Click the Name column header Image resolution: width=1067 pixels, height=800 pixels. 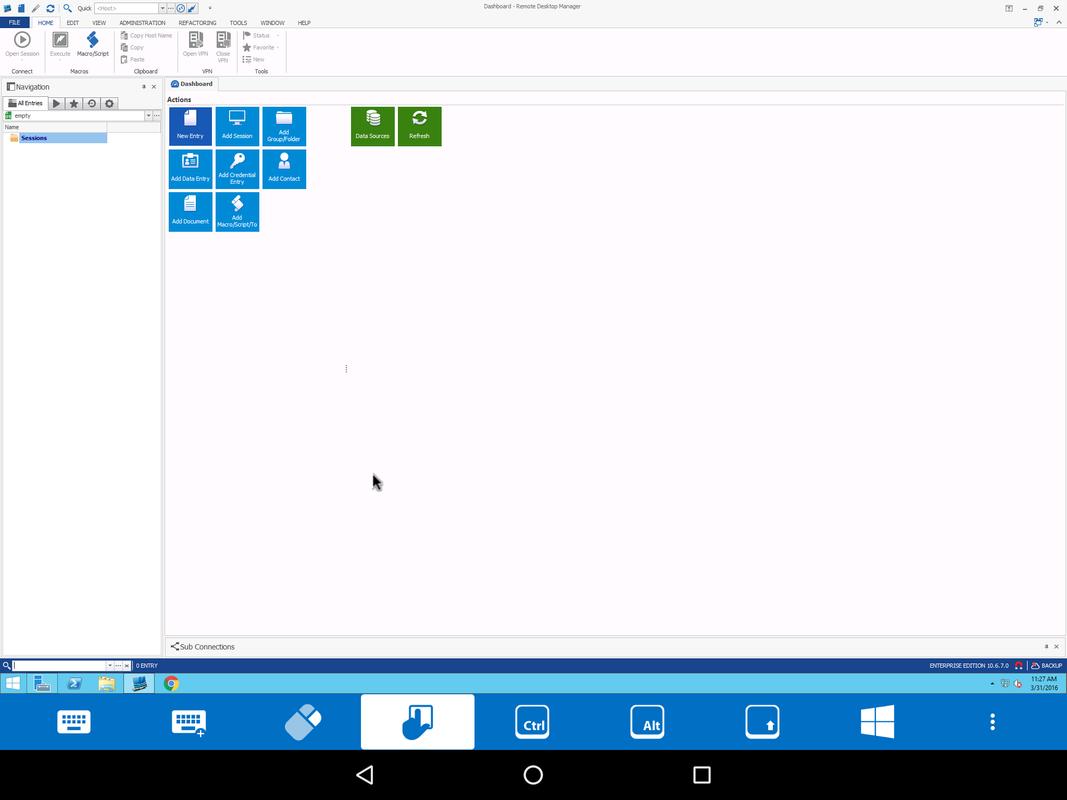coord(54,127)
